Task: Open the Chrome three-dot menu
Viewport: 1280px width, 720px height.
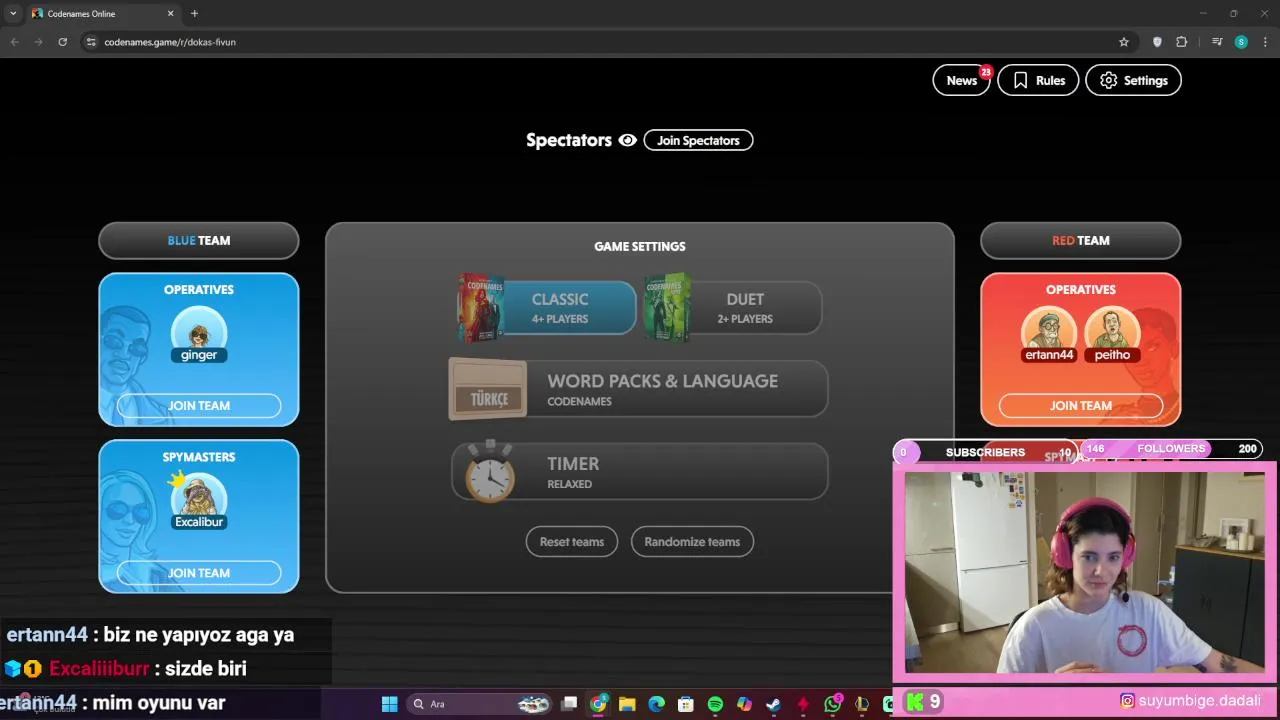Action: tap(1265, 42)
